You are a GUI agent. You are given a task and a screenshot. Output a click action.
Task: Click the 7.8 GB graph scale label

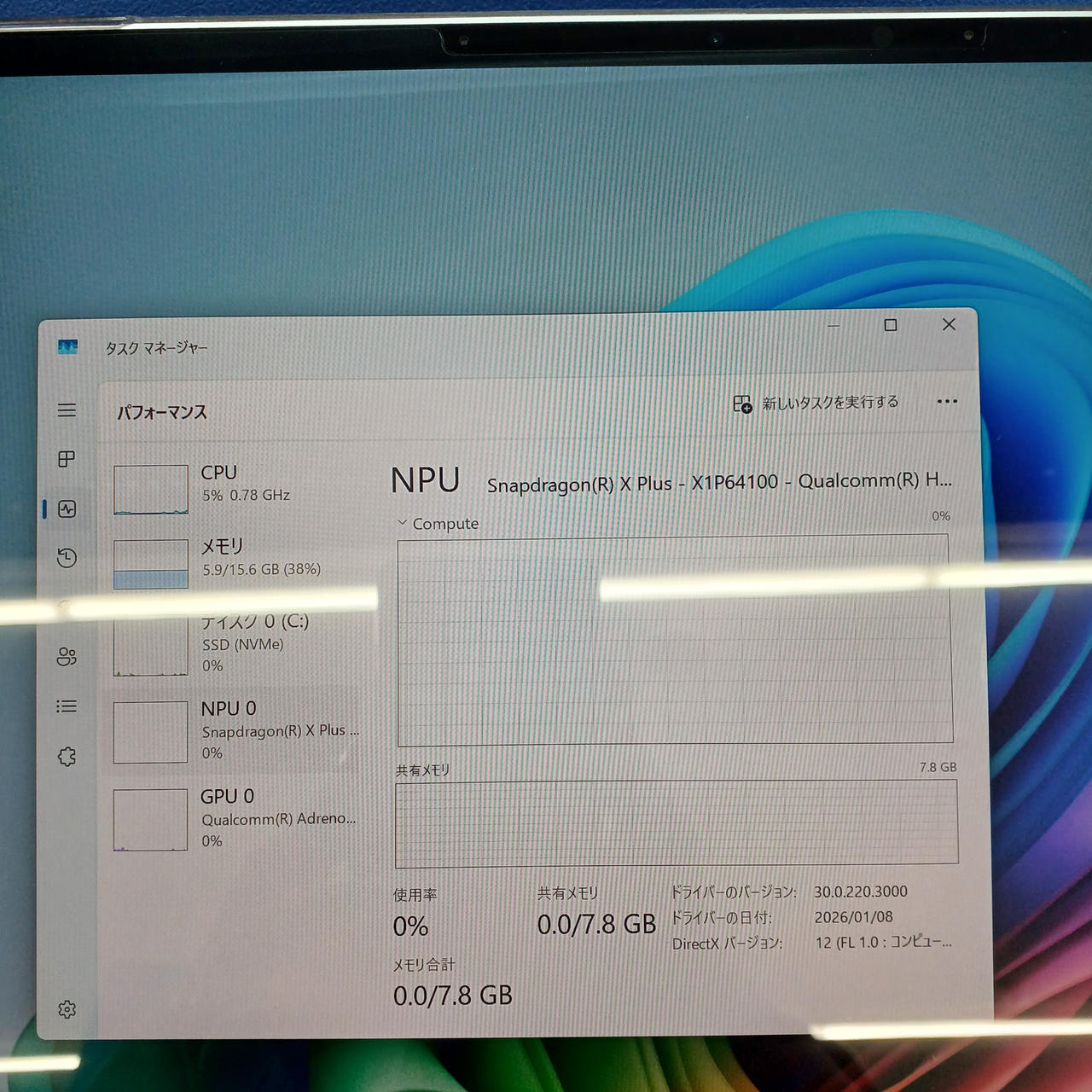(x=938, y=767)
